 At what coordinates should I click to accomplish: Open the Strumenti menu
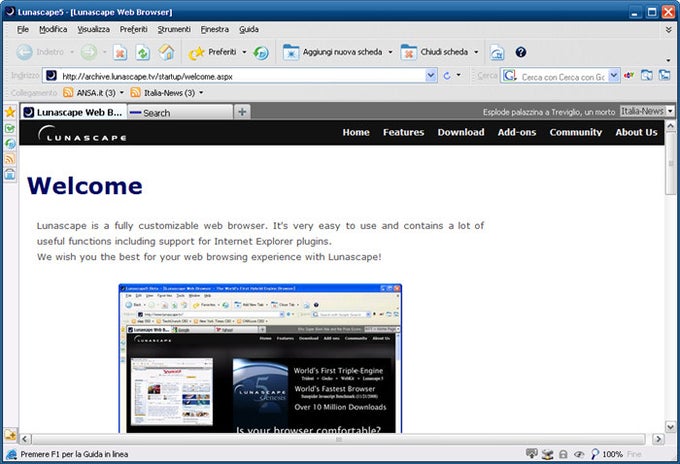(174, 29)
